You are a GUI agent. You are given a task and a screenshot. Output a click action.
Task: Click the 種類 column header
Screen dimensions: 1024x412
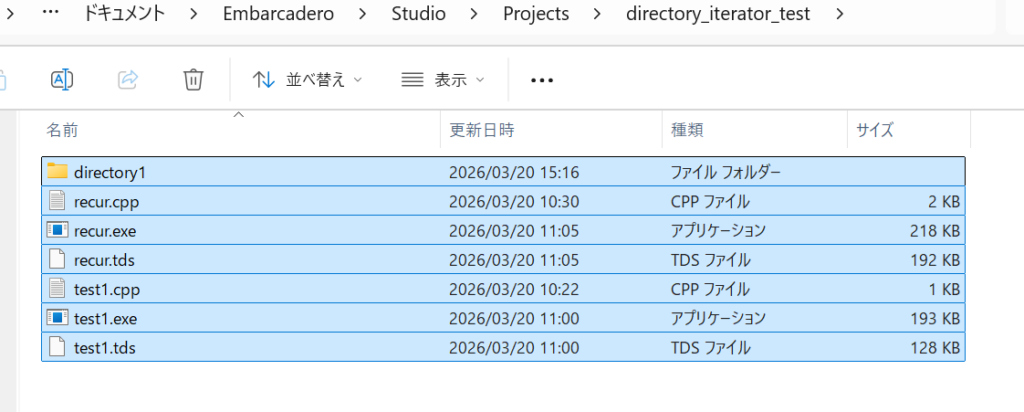[686, 130]
